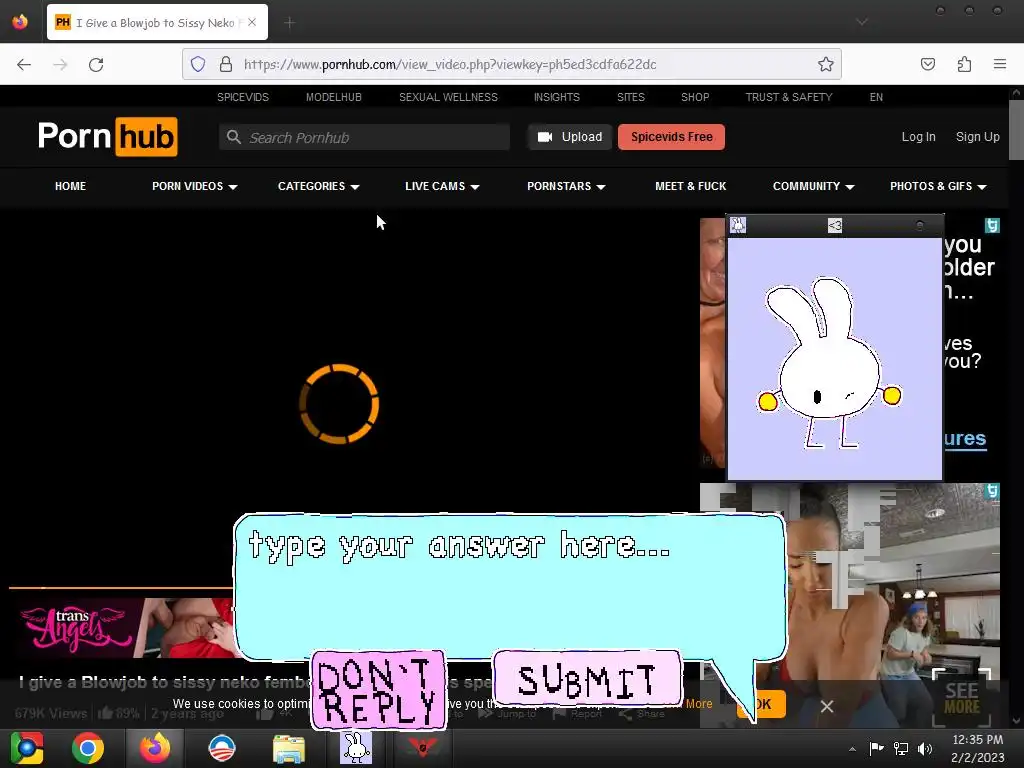Click the browser forward arrow

60,64
